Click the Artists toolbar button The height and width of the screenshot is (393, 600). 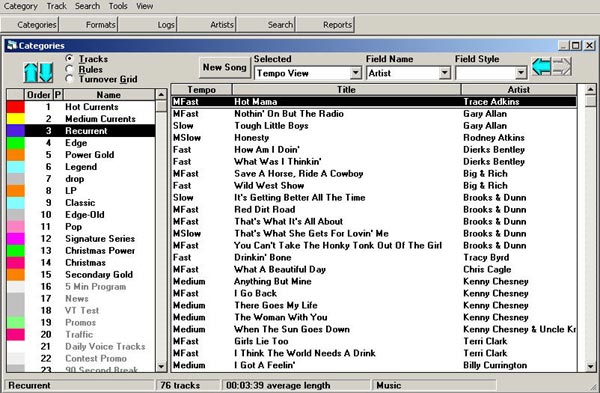click(207, 24)
